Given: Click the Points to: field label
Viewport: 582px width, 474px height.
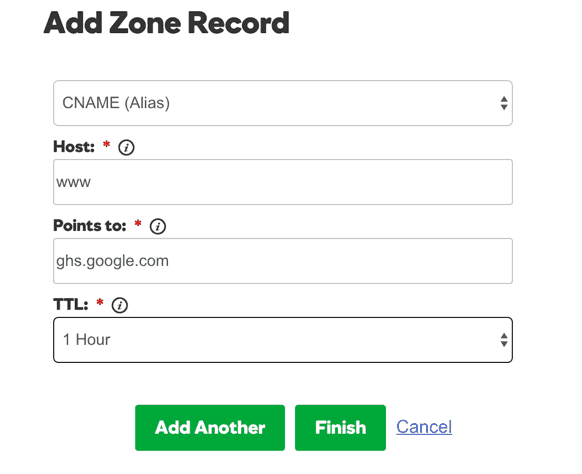Looking at the screenshot, I should [90, 226].
